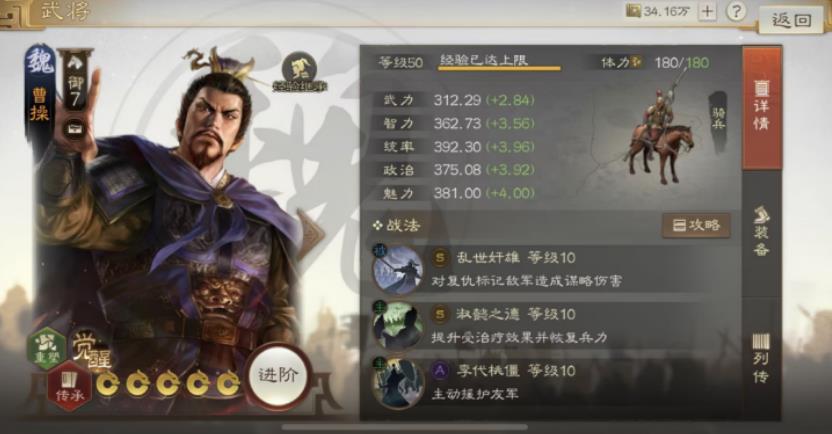Click the 返回 back button
832x434 pixels.
[791, 20]
